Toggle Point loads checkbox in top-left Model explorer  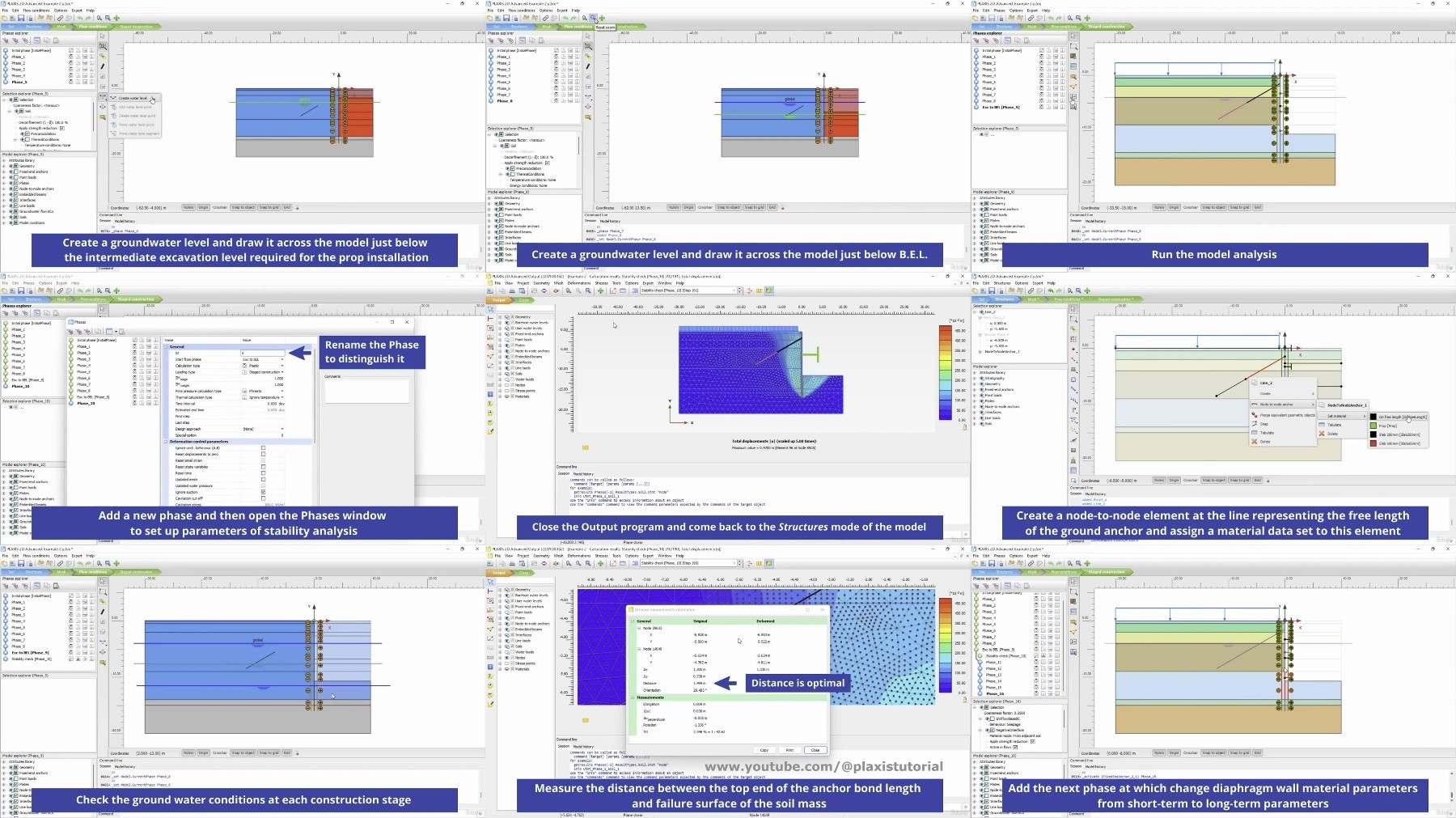click(x=15, y=177)
